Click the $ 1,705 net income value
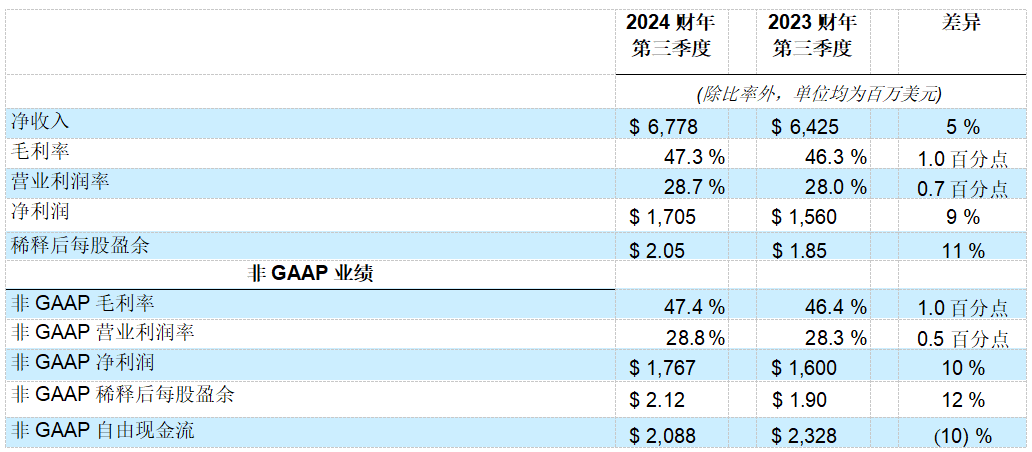 click(x=663, y=218)
